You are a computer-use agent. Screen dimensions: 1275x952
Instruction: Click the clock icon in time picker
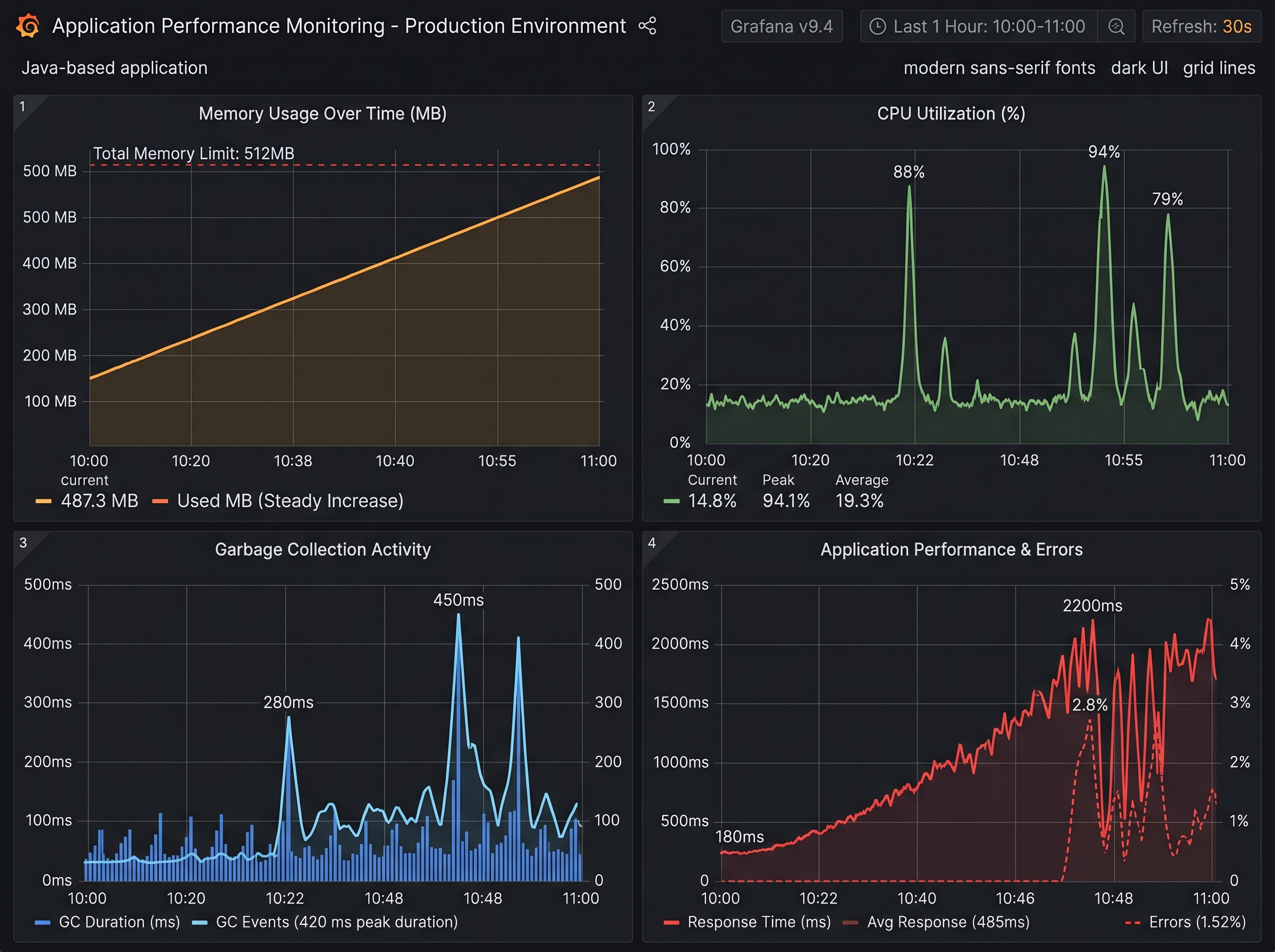878,27
